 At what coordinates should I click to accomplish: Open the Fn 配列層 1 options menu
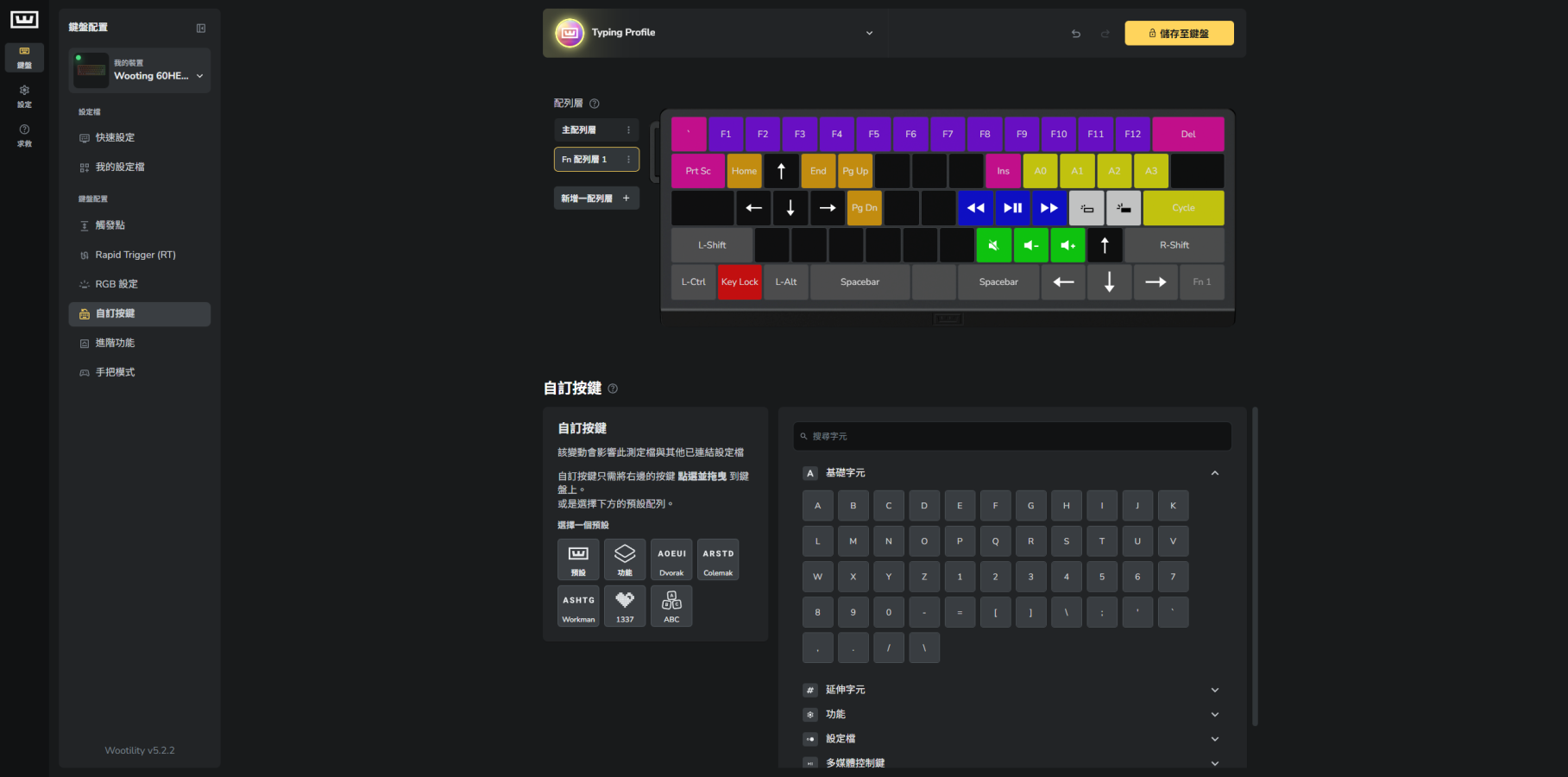(628, 160)
